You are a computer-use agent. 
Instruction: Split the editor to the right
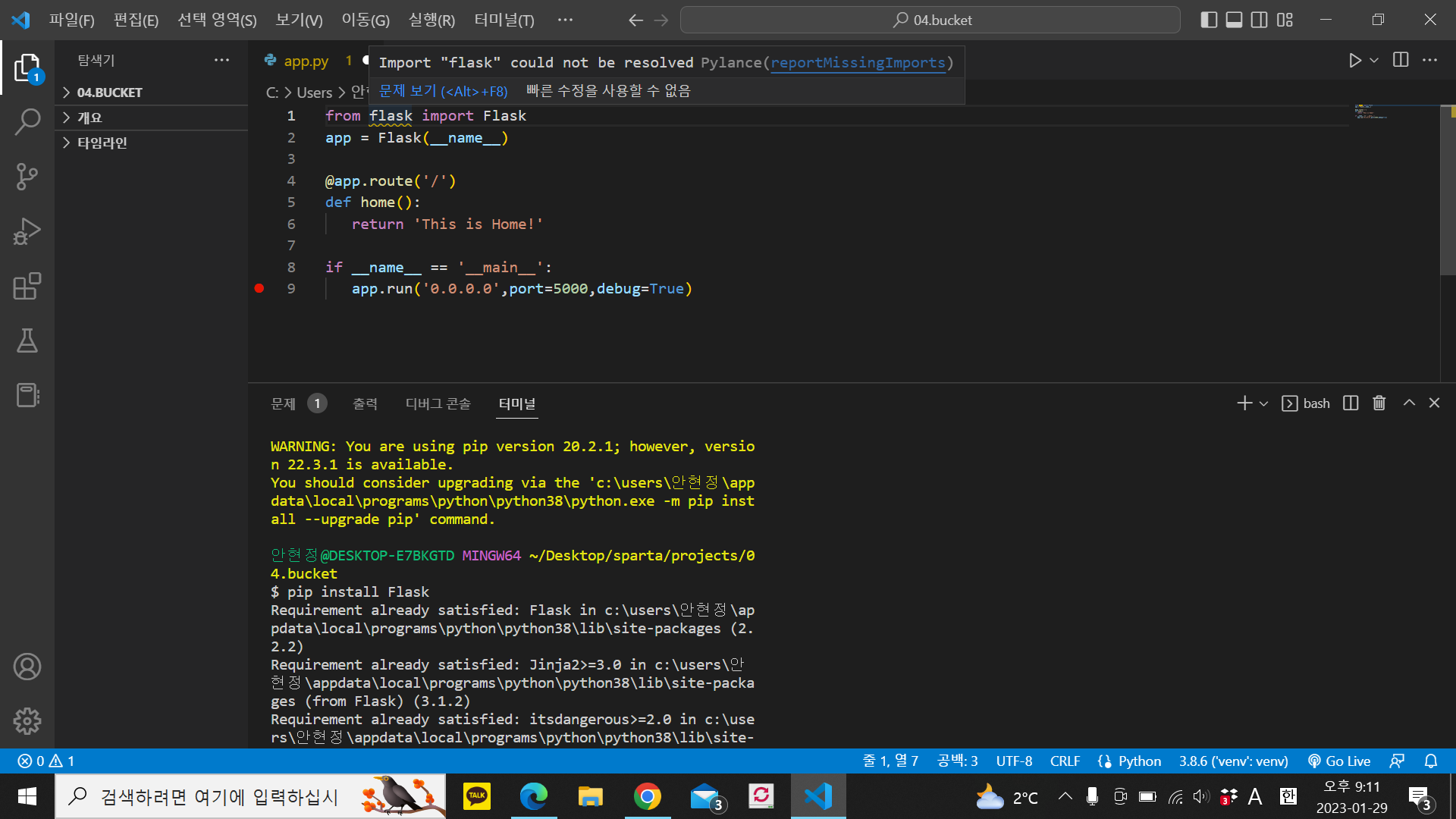pyautogui.click(x=1401, y=60)
